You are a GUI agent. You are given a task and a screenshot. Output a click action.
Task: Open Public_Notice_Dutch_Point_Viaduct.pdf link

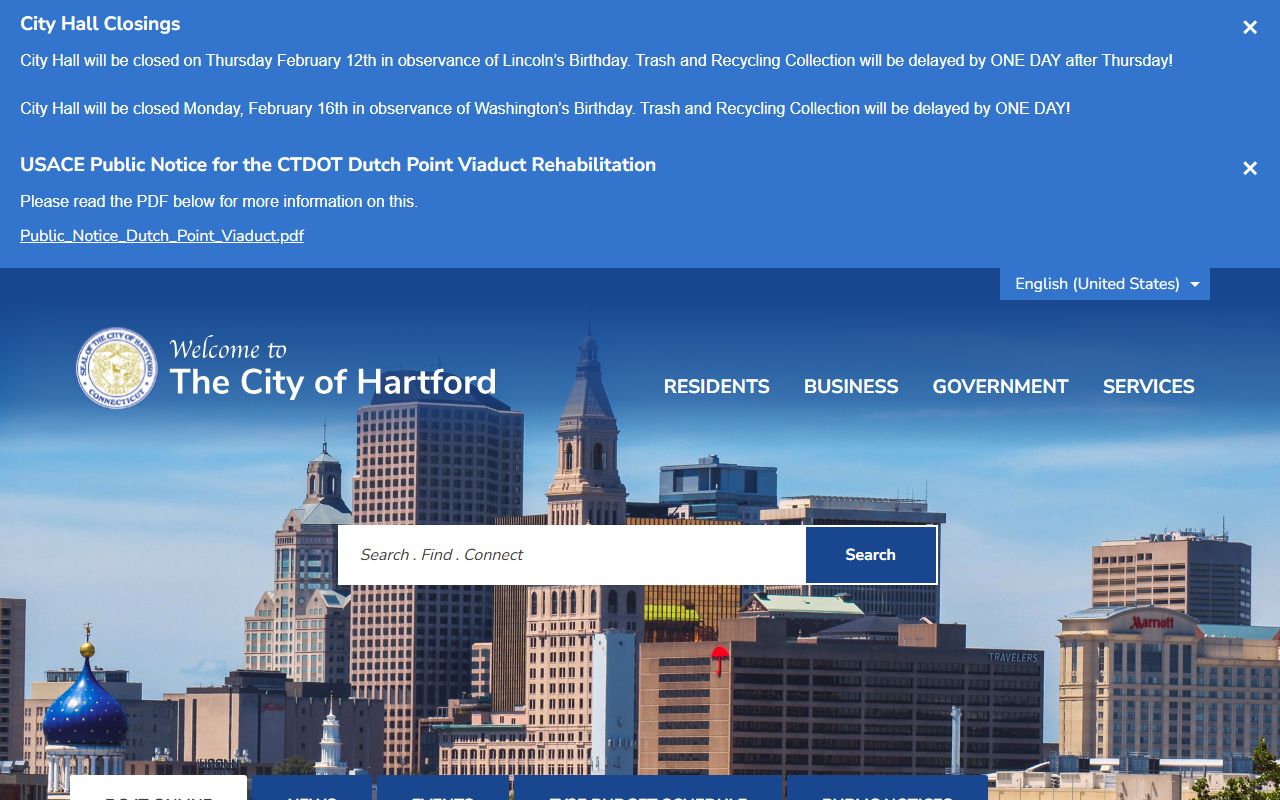tap(162, 236)
